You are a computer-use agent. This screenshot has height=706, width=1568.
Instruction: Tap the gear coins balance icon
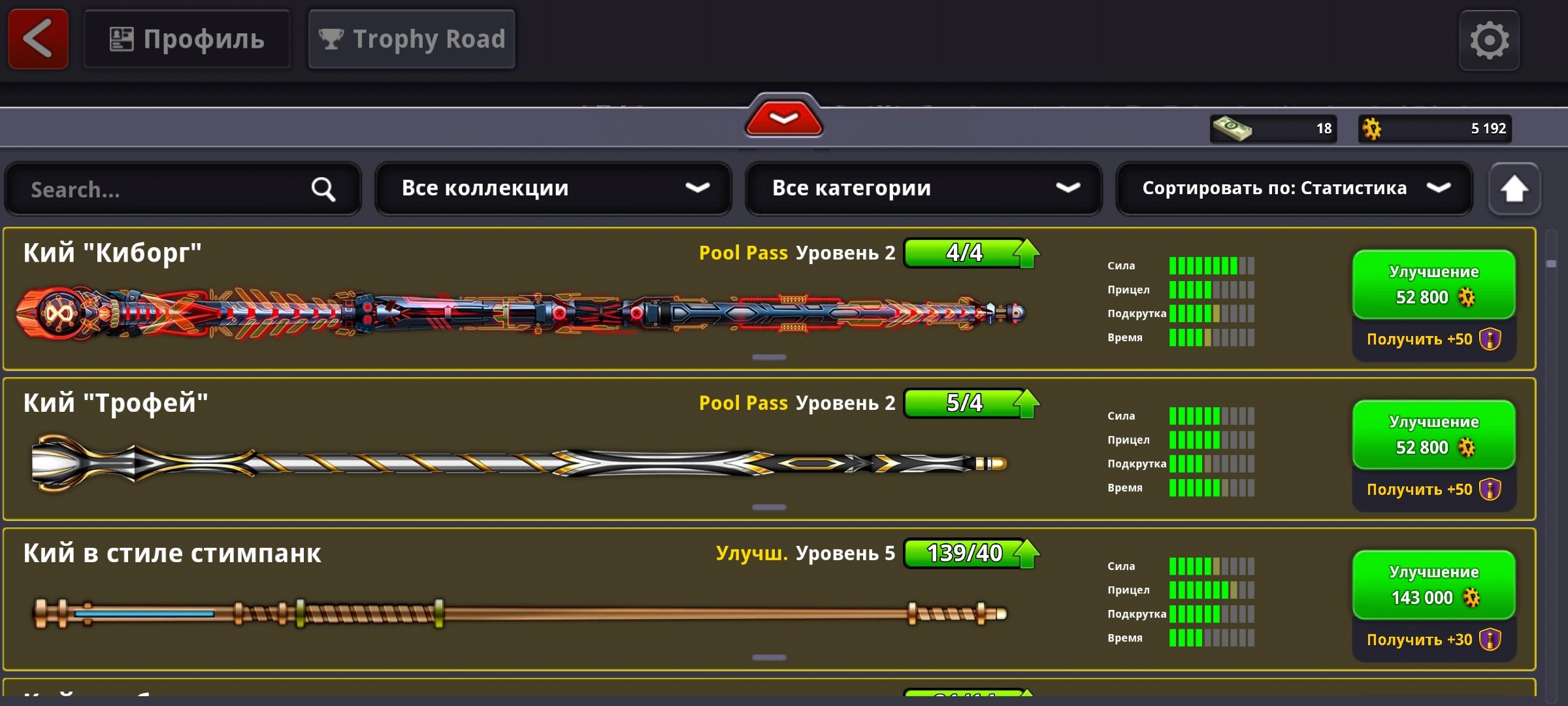1372,129
